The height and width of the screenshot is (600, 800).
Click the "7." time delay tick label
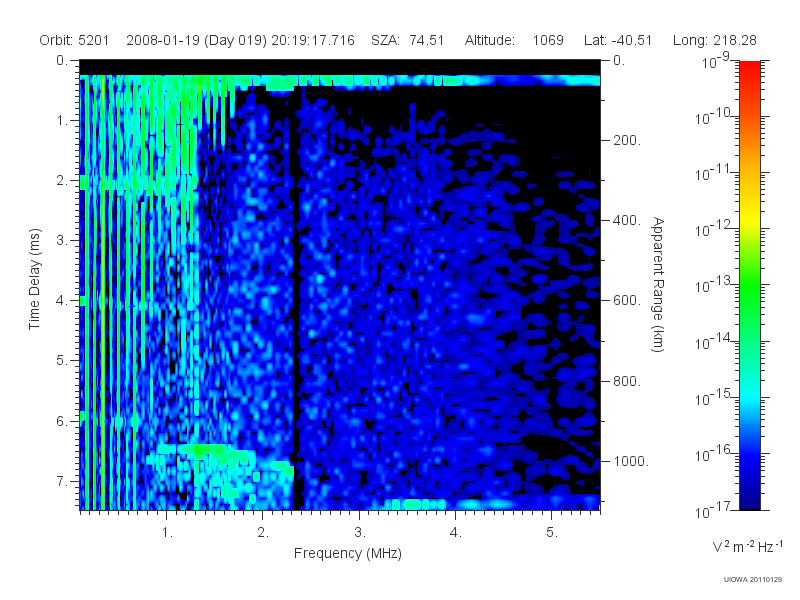(61, 481)
